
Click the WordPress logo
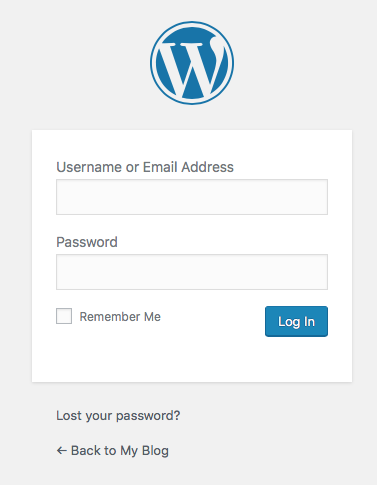(x=192, y=63)
